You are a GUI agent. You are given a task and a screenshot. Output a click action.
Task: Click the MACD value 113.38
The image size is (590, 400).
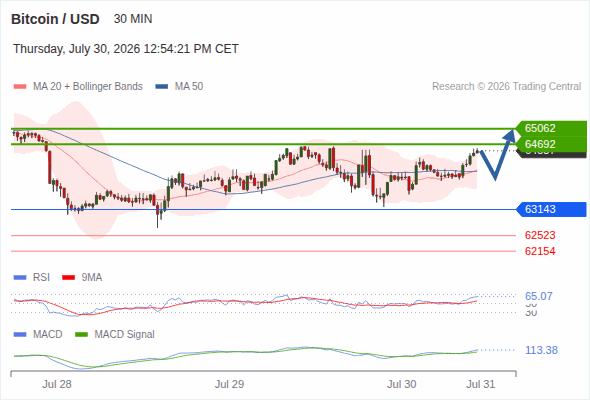coord(541,350)
